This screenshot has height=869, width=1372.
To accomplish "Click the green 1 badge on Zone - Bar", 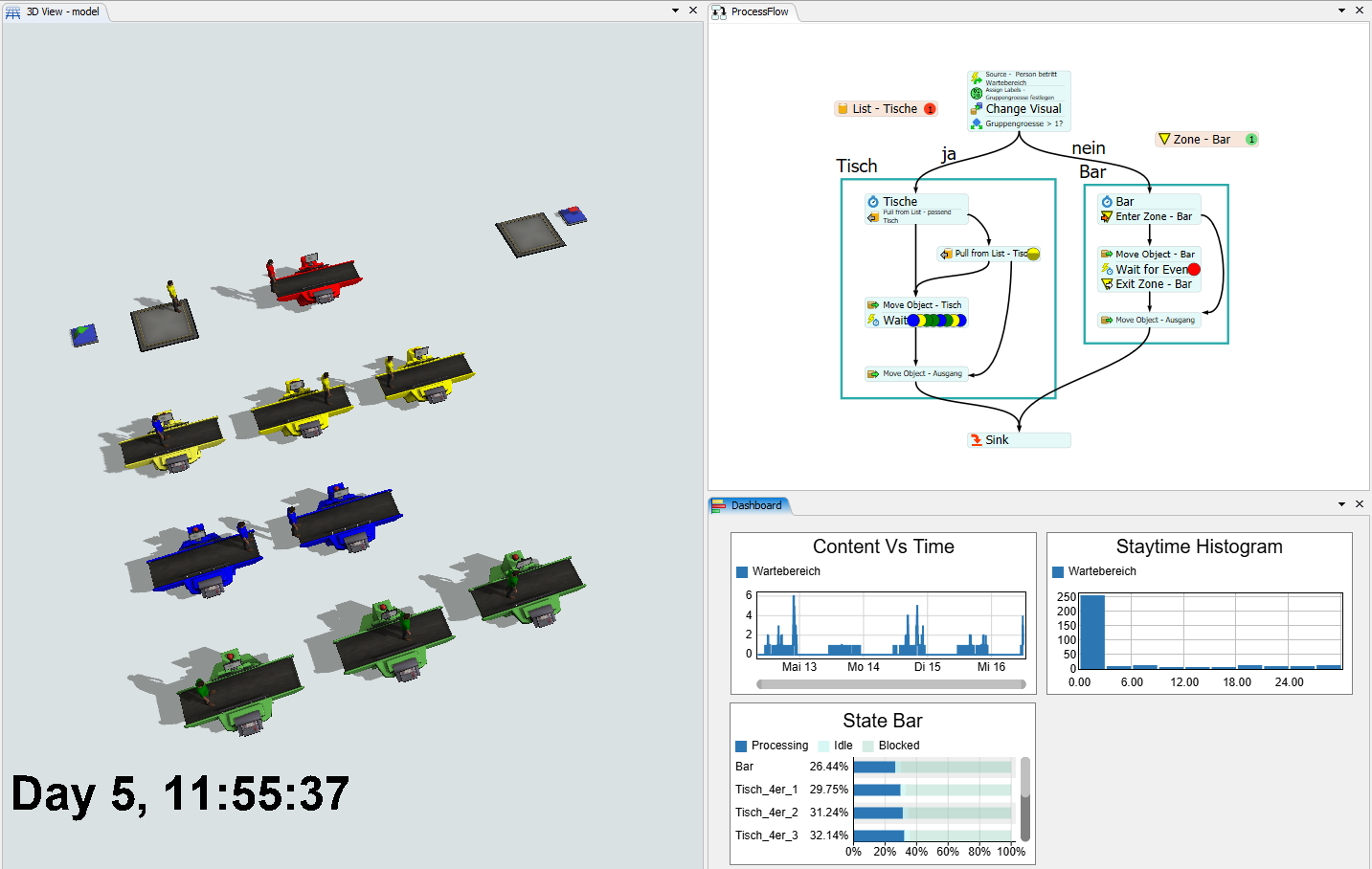I will pos(1251,140).
